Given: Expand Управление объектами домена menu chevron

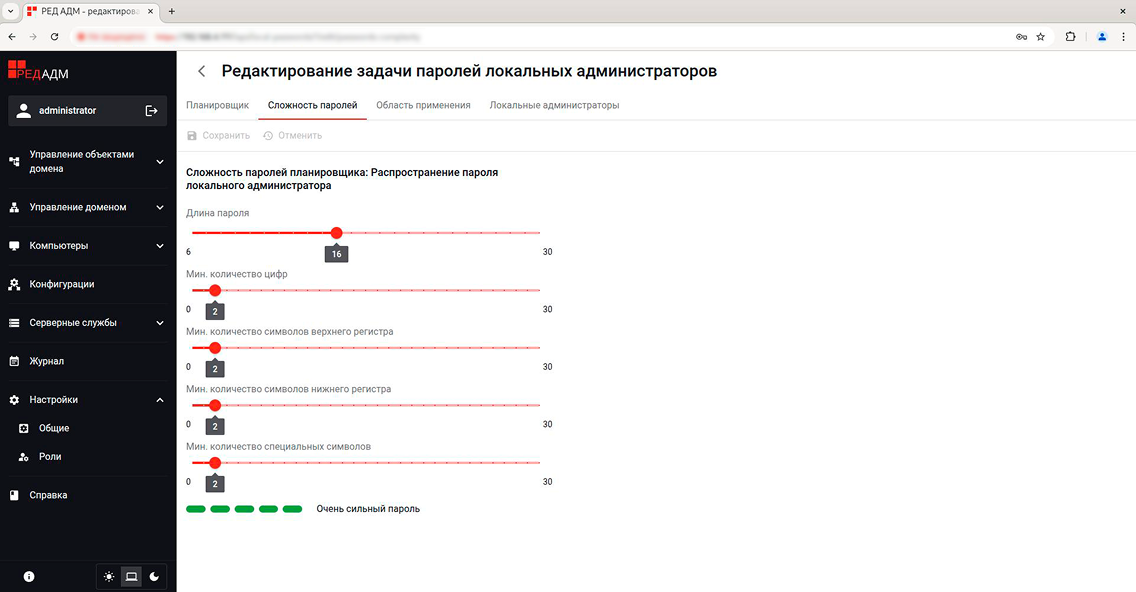Looking at the screenshot, I should coord(160,162).
